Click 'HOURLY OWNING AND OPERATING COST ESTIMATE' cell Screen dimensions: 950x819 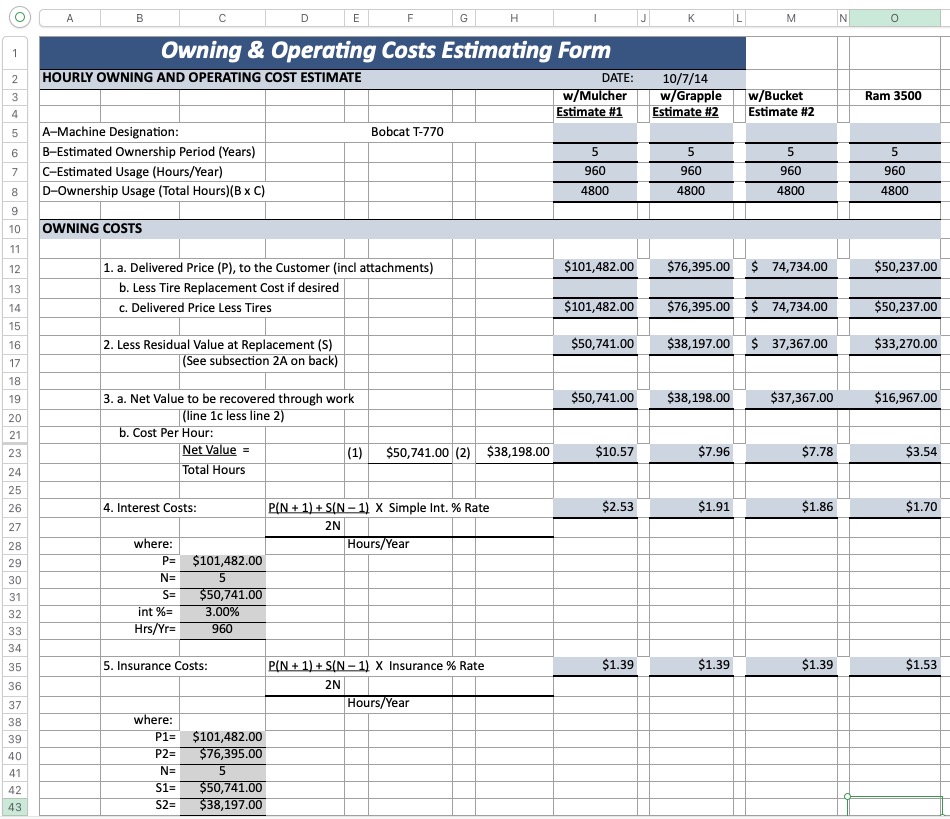click(202, 78)
